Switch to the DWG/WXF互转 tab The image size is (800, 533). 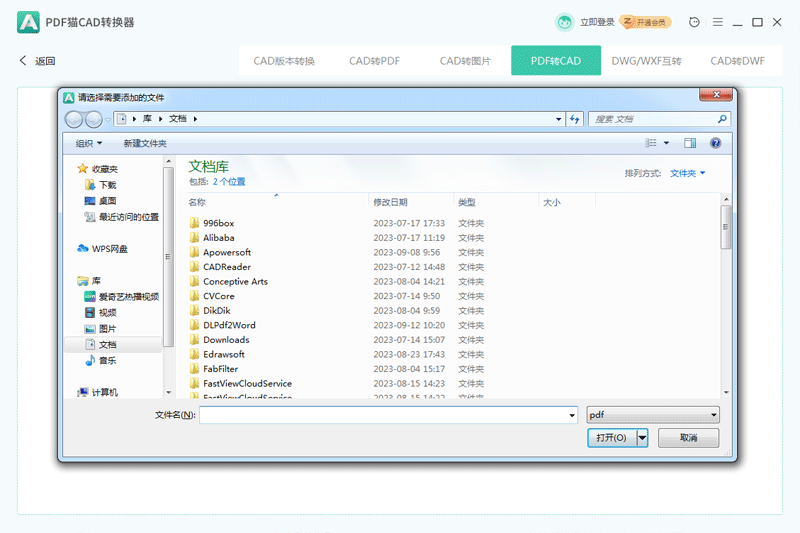point(646,61)
